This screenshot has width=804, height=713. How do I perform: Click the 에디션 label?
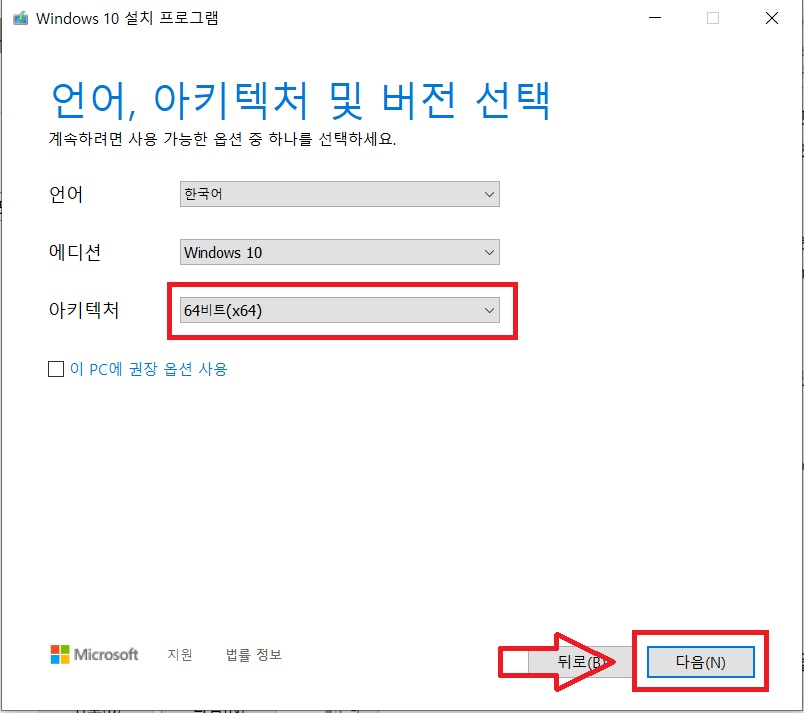[x=75, y=252]
